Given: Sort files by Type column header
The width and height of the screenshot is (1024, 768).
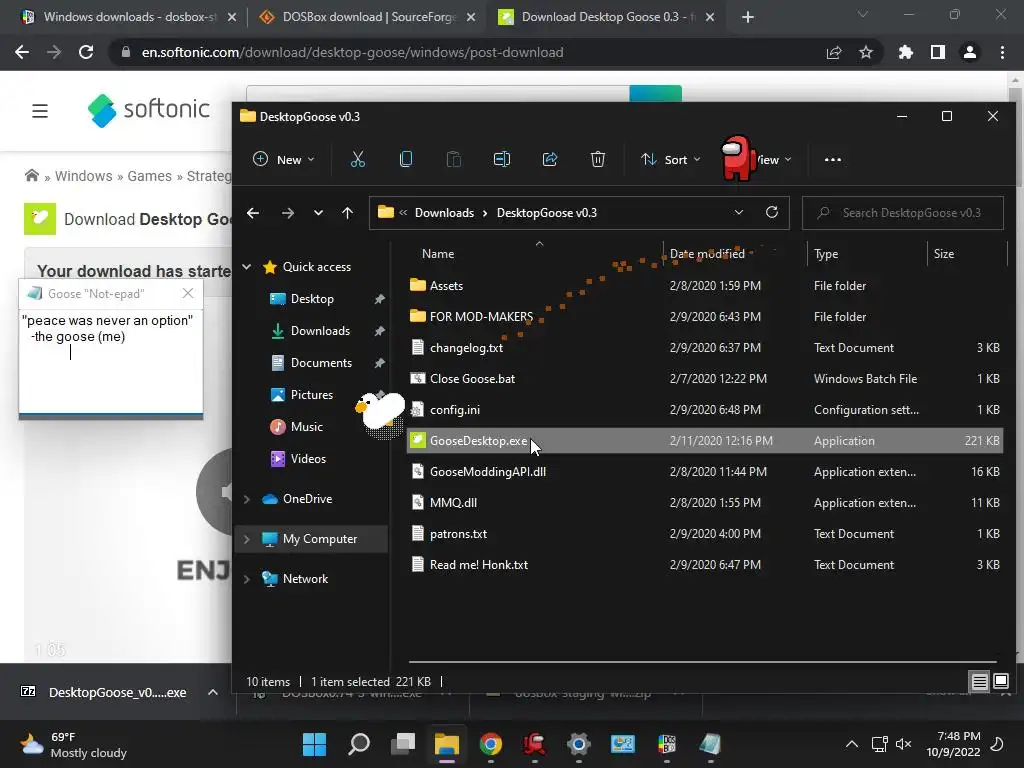Looking at the screenshot, I should [825, 254].
